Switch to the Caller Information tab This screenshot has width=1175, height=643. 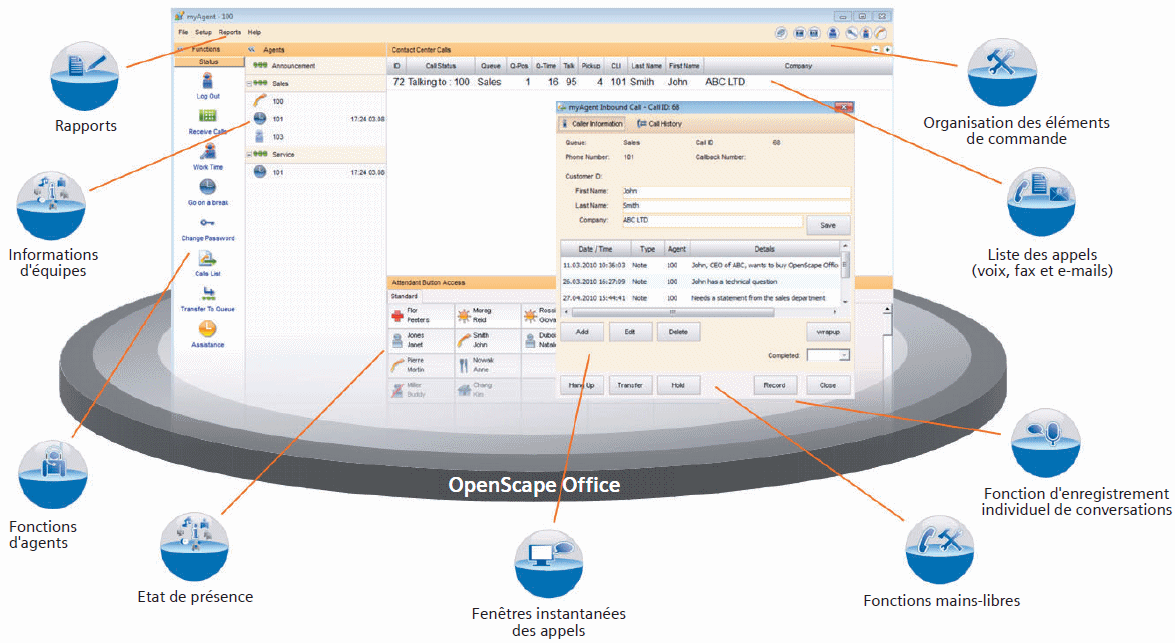click(x=592, y=124)
